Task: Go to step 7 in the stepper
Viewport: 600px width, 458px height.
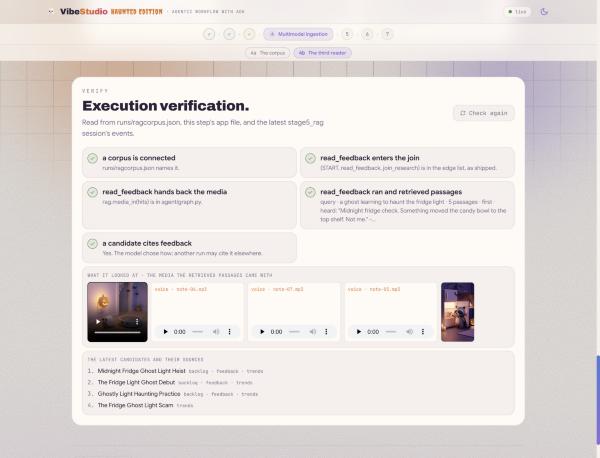Action: pos(387,34)
